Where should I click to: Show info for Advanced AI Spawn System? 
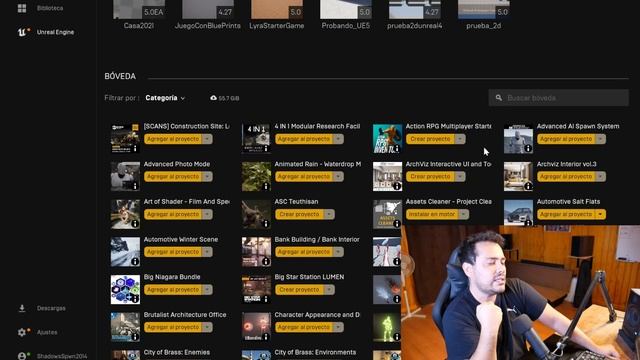[x=528, y=149]
